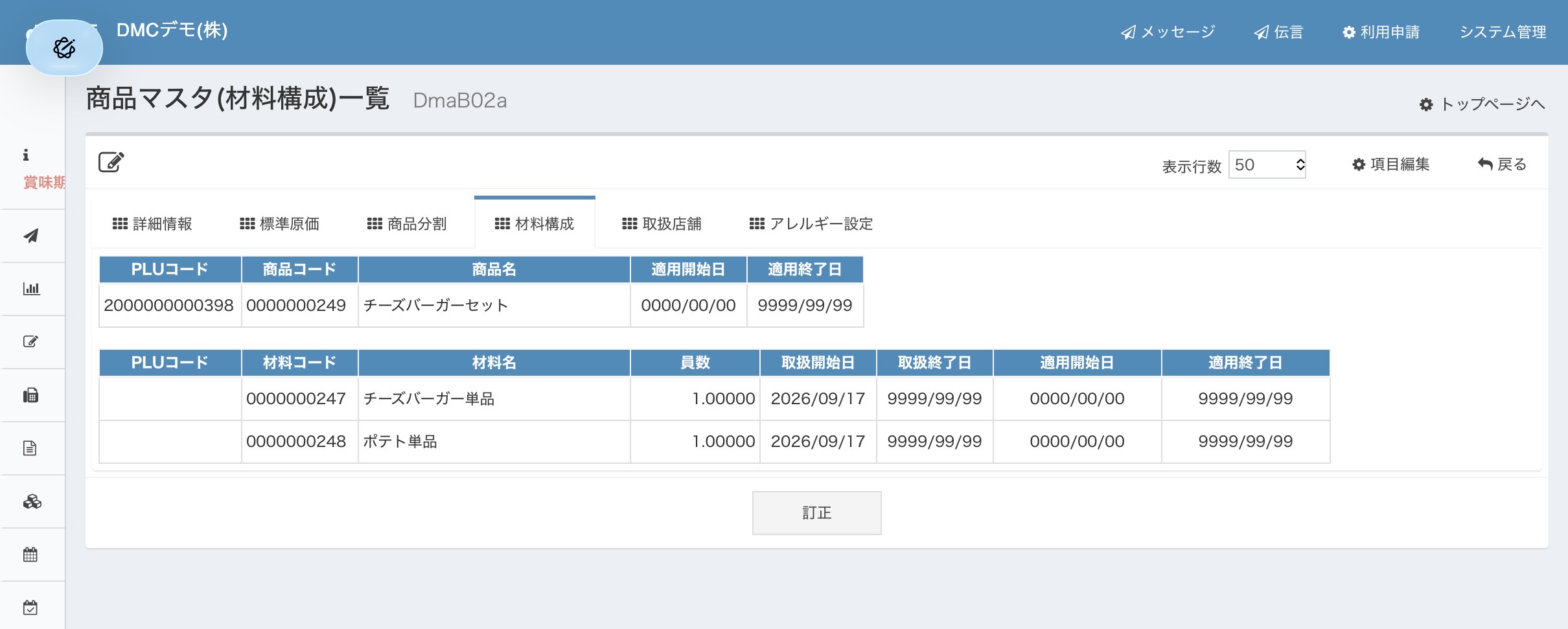Open the bar chart sidebar icon

click(x=30, y=289)
